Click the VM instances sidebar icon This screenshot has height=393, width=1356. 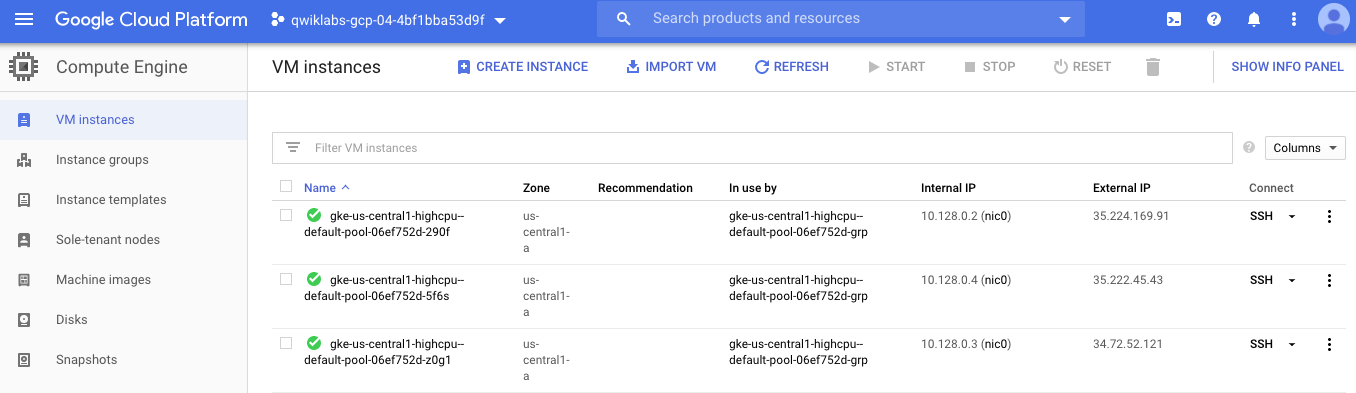point(24,120)
